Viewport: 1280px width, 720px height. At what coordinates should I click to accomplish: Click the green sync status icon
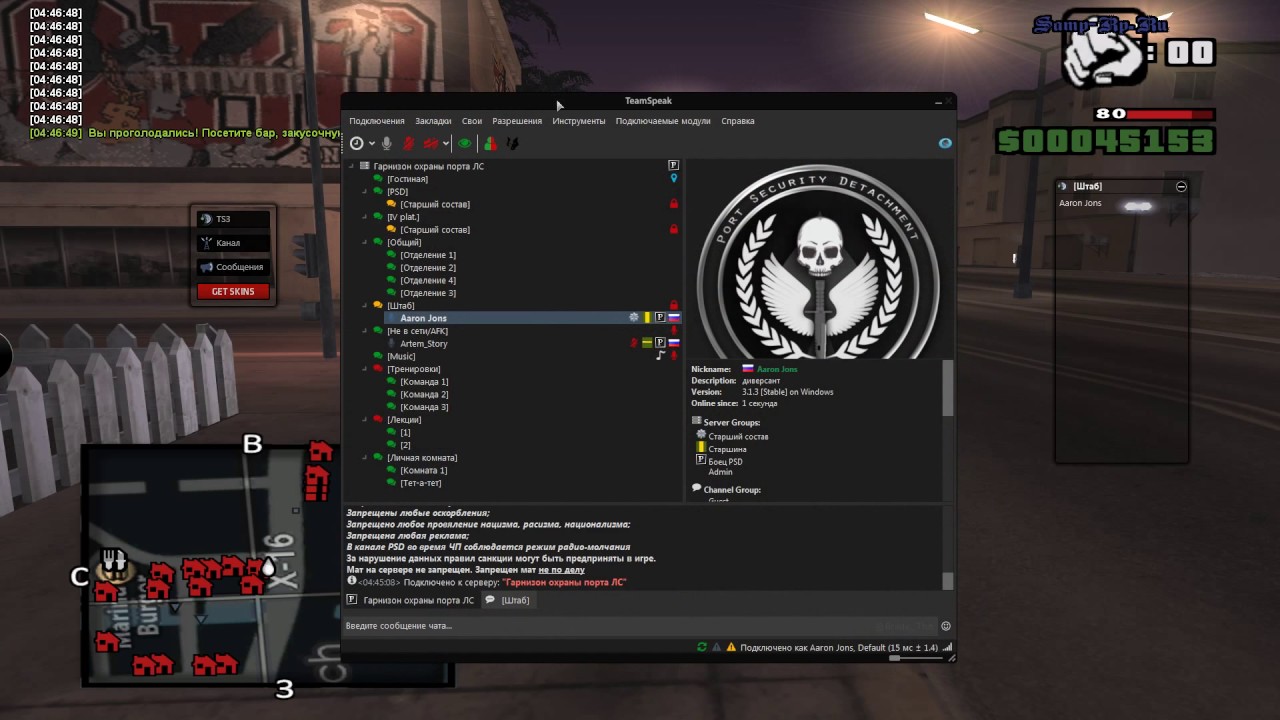click(x=702, y=647)
